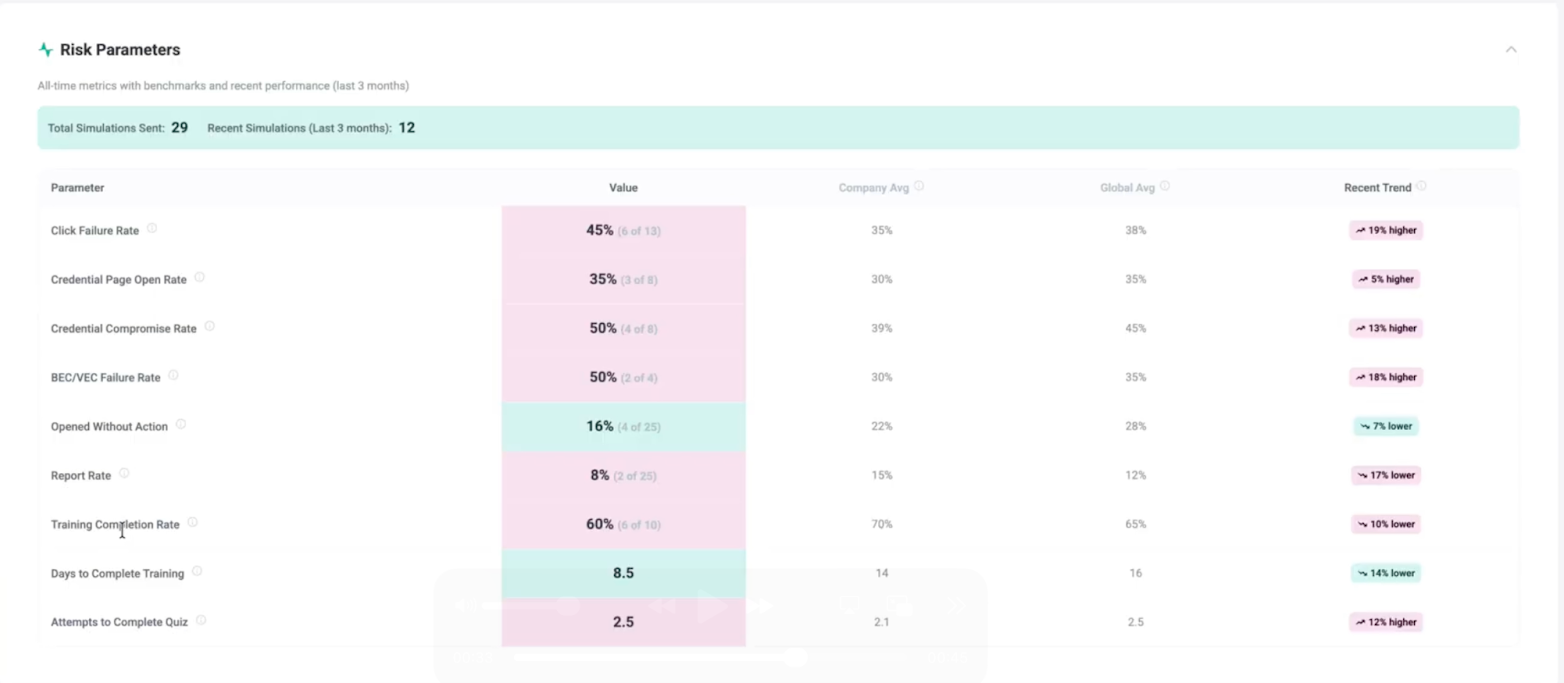
Task: Open info icon beside Click Failure Rate
Action: tap(152, 228)
